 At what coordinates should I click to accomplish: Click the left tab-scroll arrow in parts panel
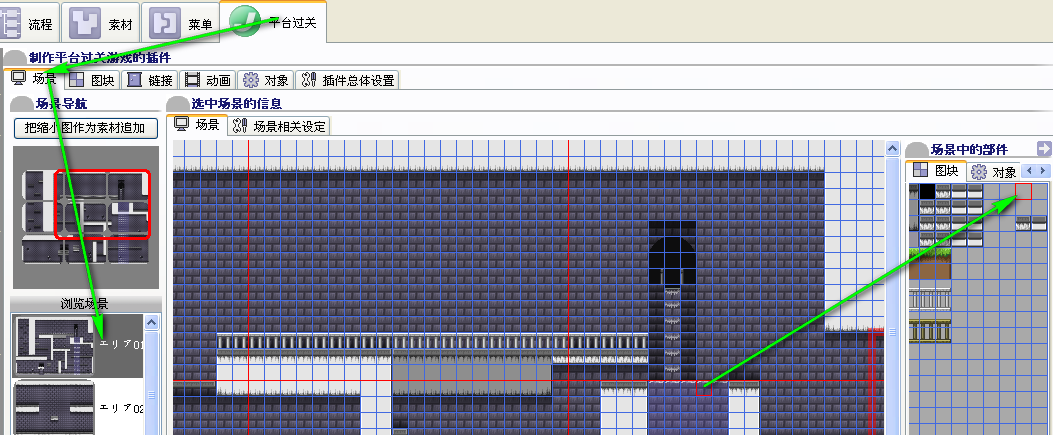tap(1029, 171)
